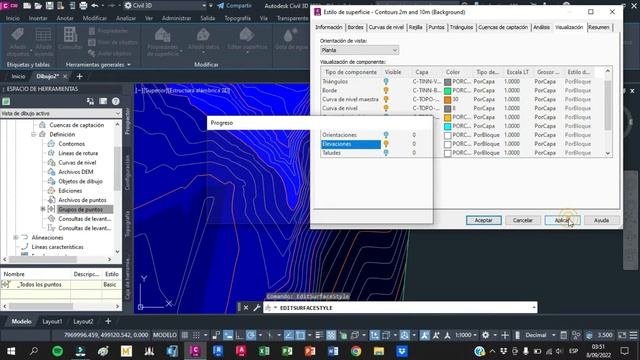Expand the Alineaciones tree node
This screenshot has width=640, height=360.
point(16,238)
